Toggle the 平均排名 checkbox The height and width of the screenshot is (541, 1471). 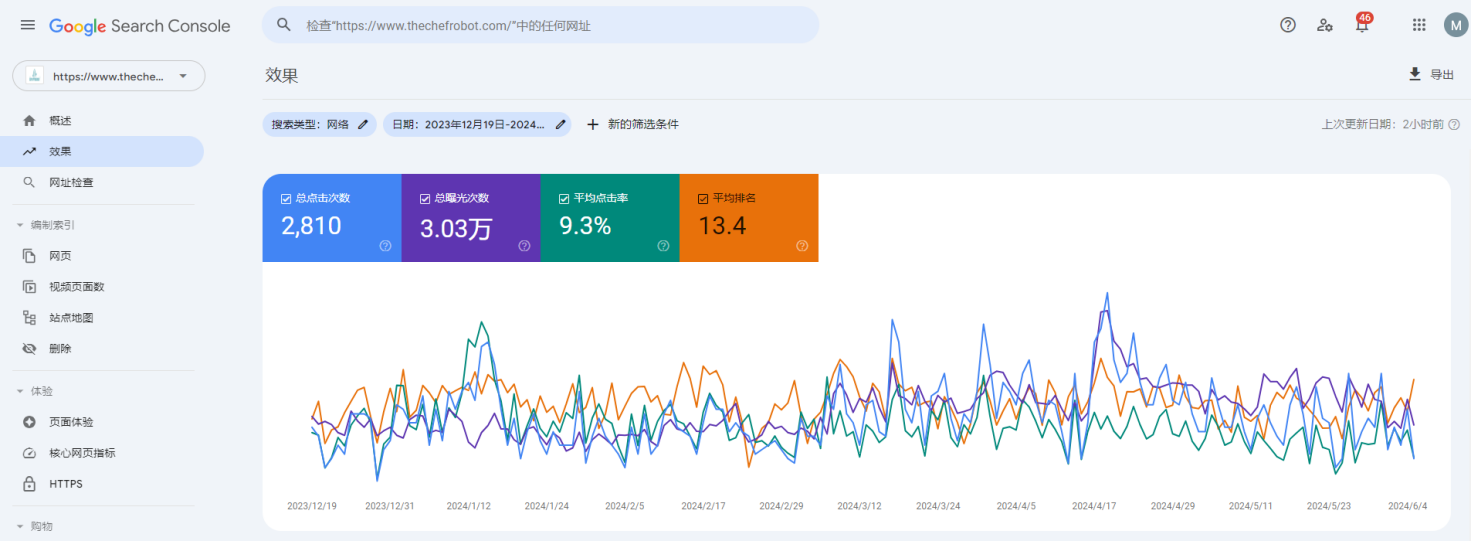click(703, 199)
